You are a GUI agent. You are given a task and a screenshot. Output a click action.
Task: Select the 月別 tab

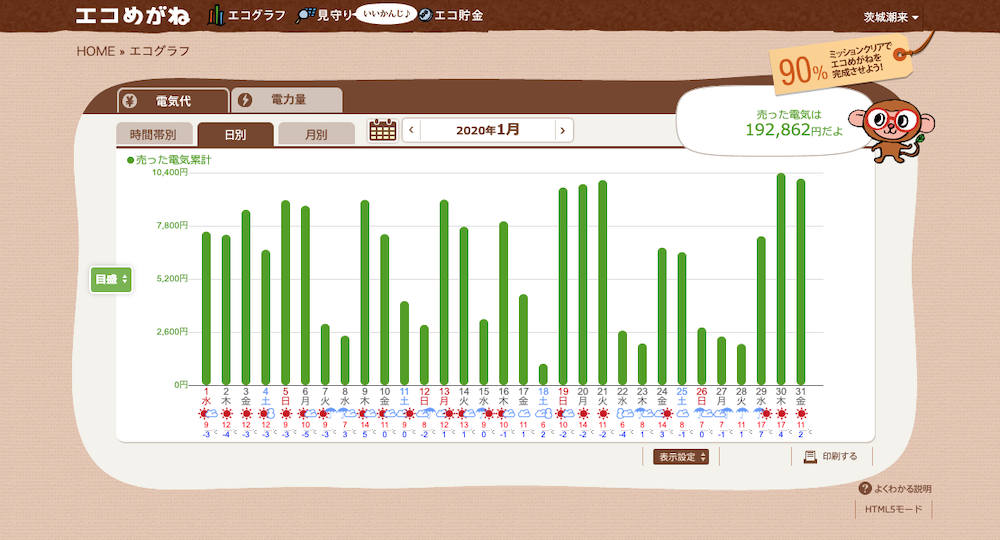(x=316, y=135)
